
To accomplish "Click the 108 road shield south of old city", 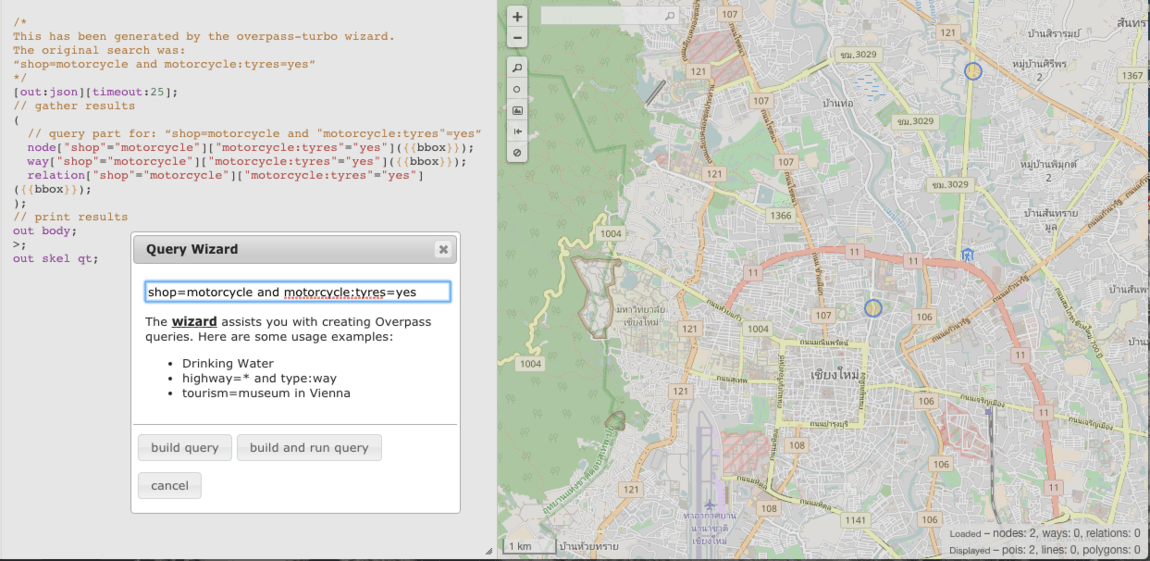I will [797, 445].
